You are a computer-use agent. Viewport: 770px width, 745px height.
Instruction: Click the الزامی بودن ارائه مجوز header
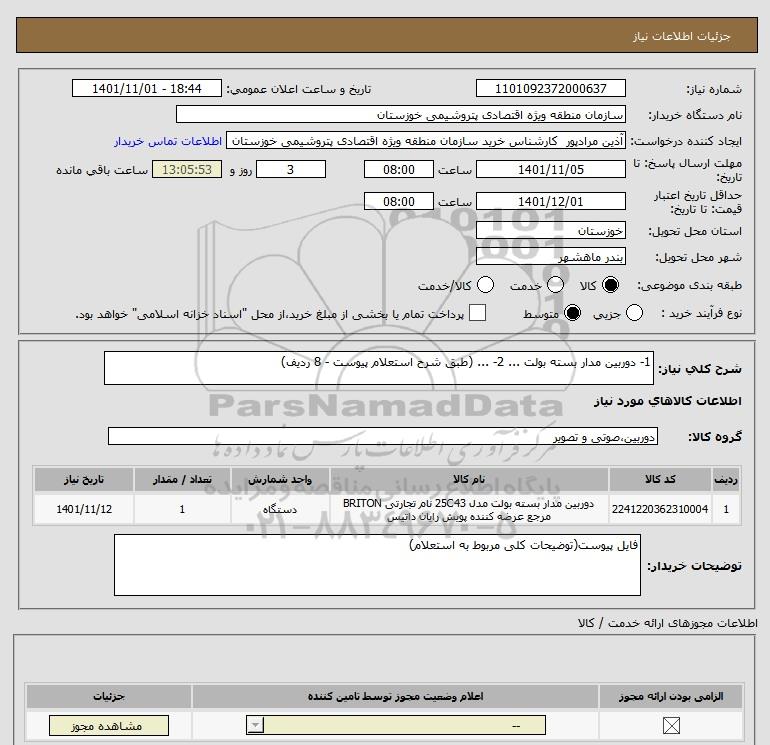[x=671, y=696]
